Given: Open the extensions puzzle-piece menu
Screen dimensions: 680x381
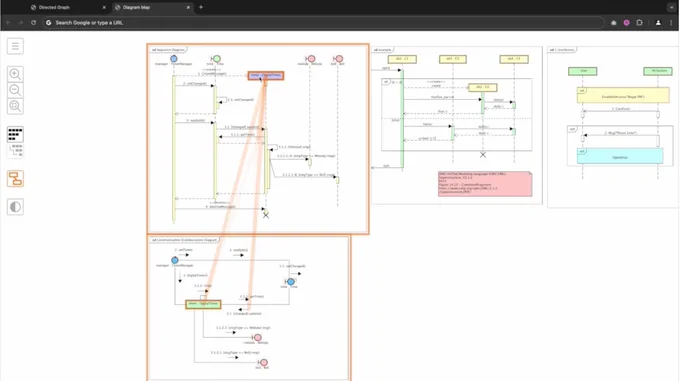Looking at the screenshot, I should [x=640, y=23].
